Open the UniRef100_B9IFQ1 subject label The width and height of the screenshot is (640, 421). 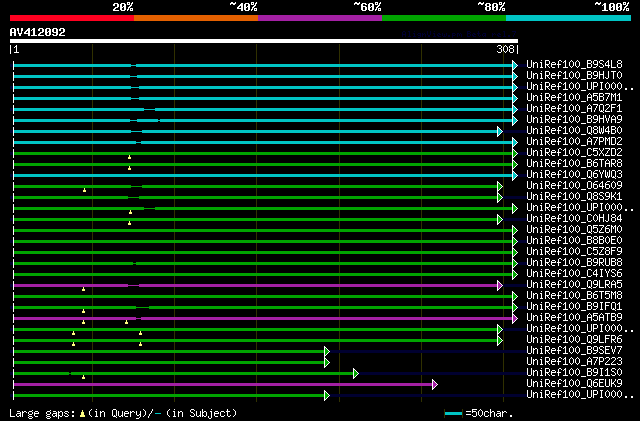(574, 307)
